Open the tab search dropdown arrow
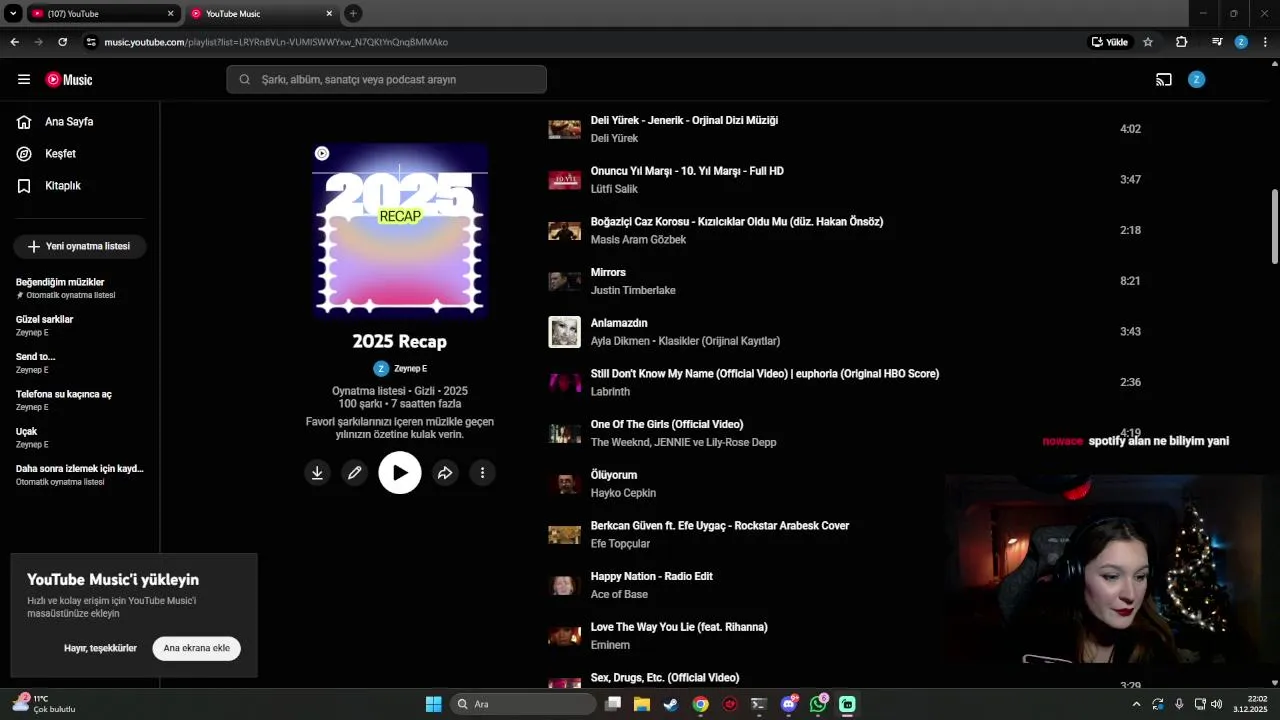The height and width of the screenshot is (720, 1280). pyautogui.click(x=13, y=14)
